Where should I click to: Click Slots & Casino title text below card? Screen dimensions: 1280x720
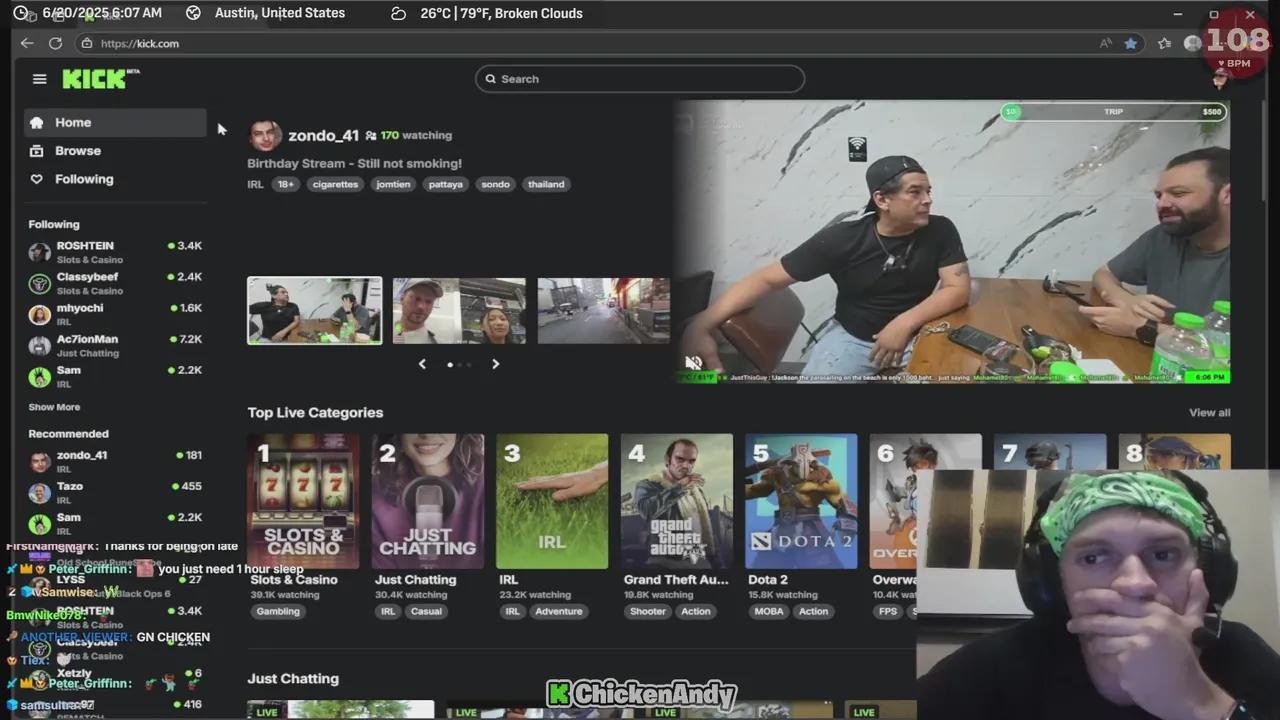[294, 580]
